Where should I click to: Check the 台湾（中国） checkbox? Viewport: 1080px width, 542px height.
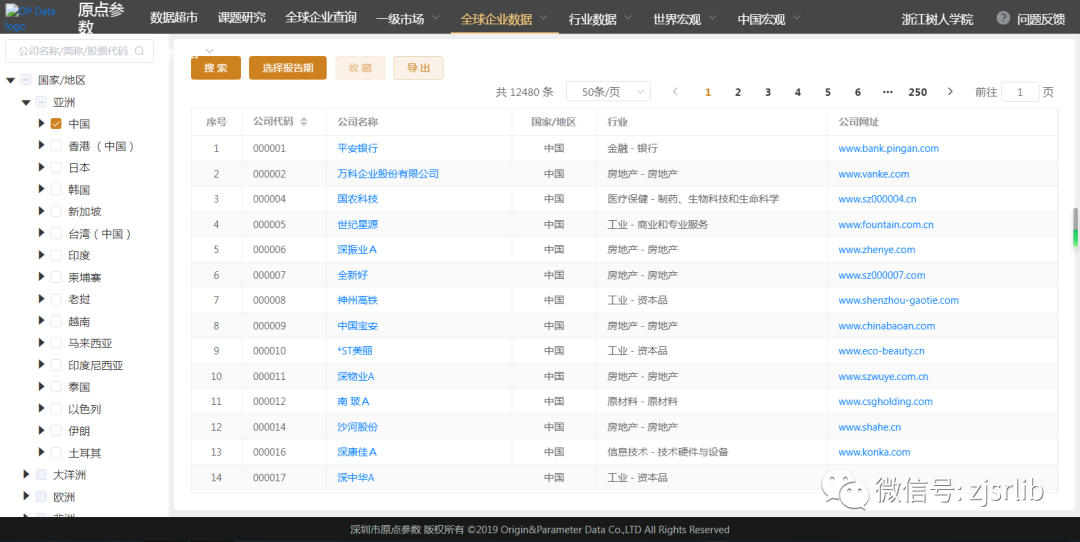pyautogui.click(x=56, y=233)
